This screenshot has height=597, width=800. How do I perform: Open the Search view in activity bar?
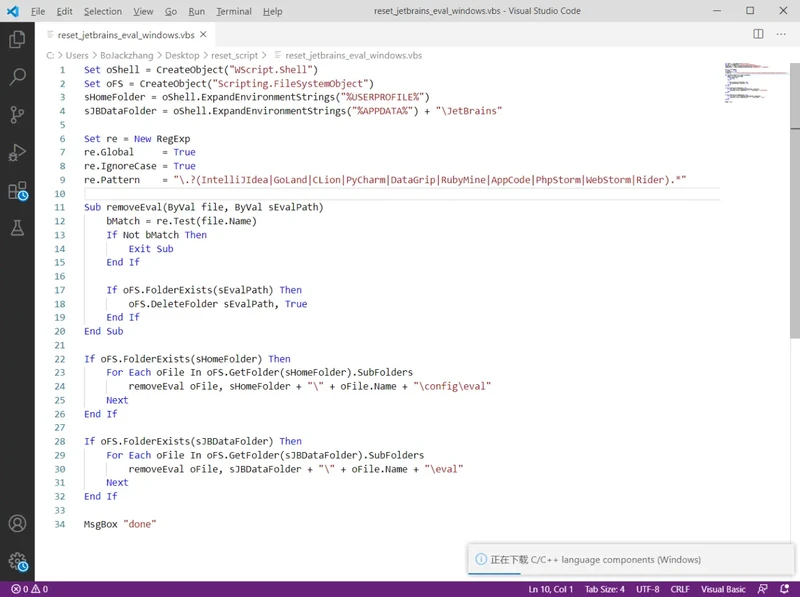pos(17,77)
